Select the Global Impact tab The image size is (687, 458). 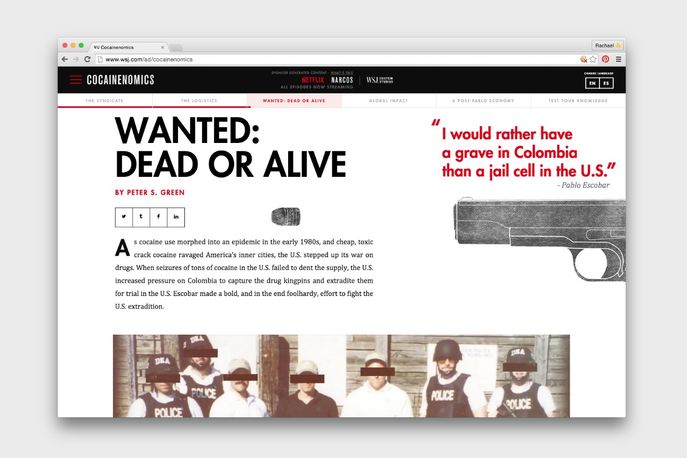[389, 101]
